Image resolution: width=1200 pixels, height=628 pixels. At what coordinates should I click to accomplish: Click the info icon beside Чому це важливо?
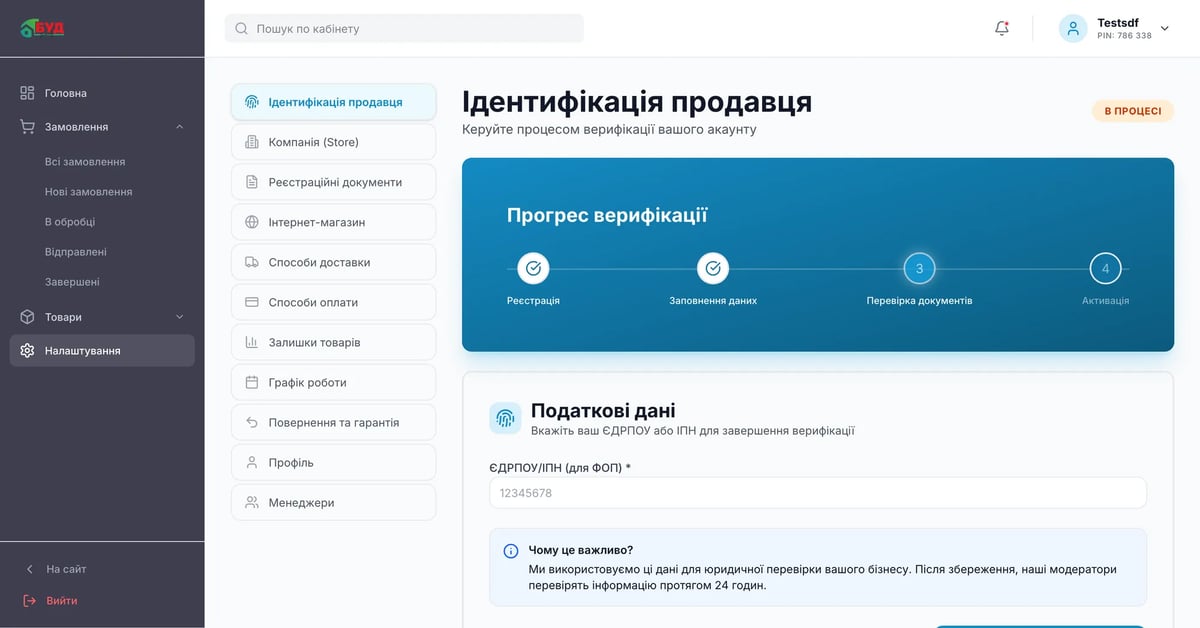click(x=511, y=551)
